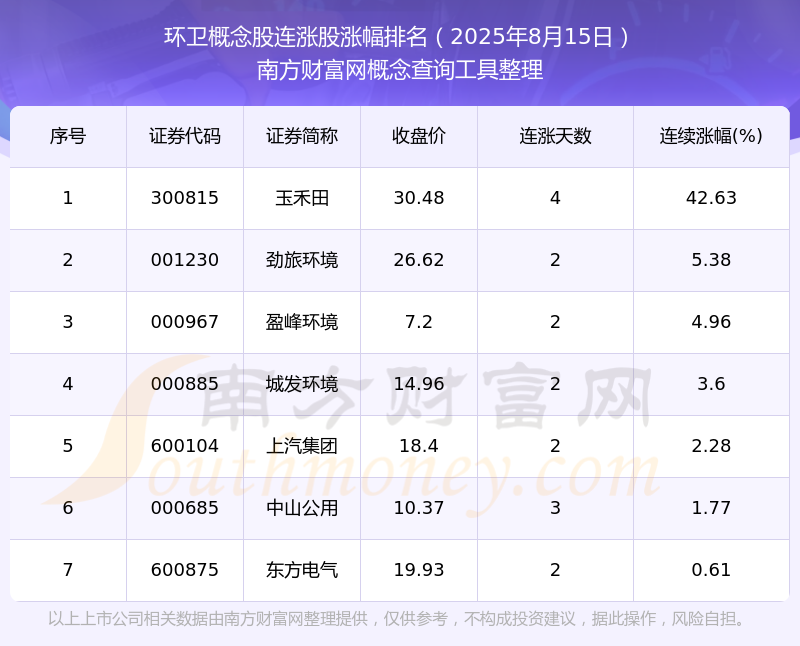Image resolution: width=800 pixels, height=646 pixels.
Task: Click closing price 14.96
Action: pos(418,384)
